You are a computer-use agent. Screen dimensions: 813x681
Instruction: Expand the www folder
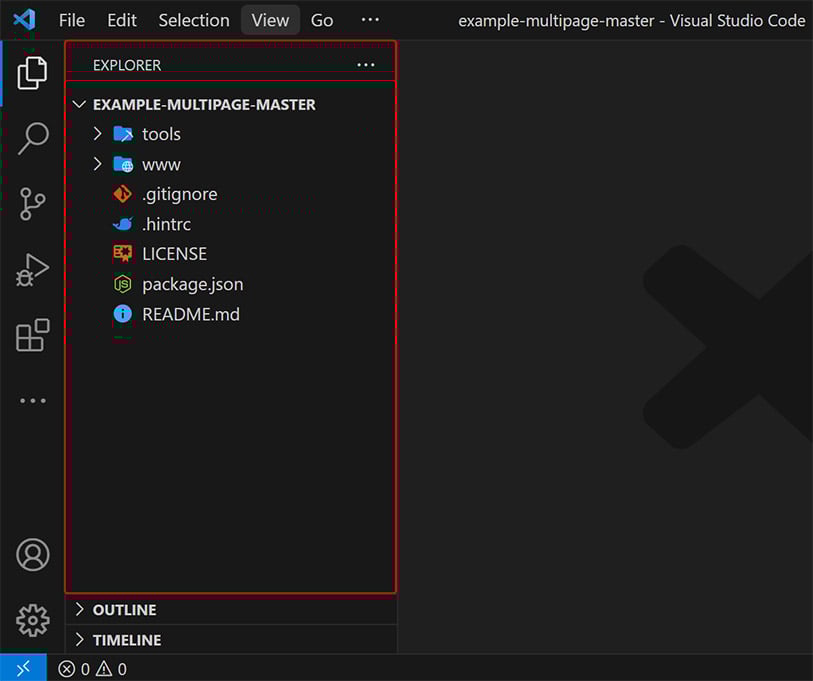point(160,164)
